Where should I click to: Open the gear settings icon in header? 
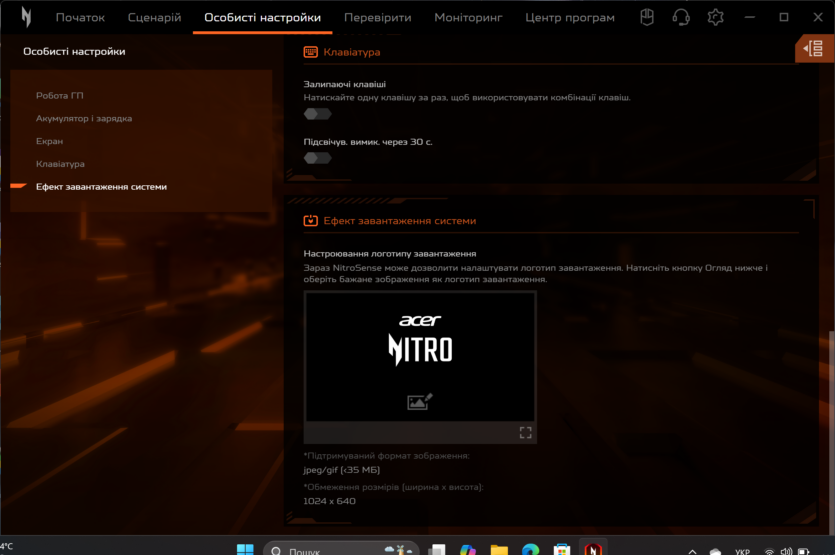pos(715,17)
